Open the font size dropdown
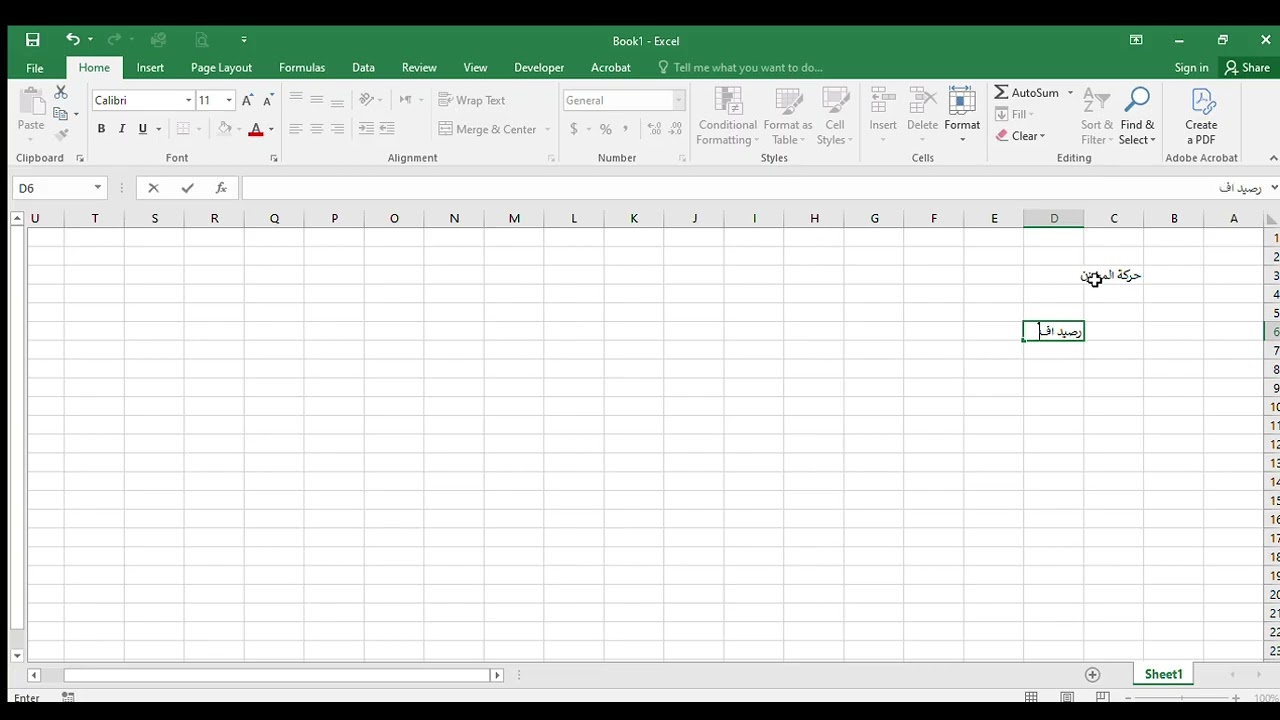1280x720 pixels. coord(229,100)
